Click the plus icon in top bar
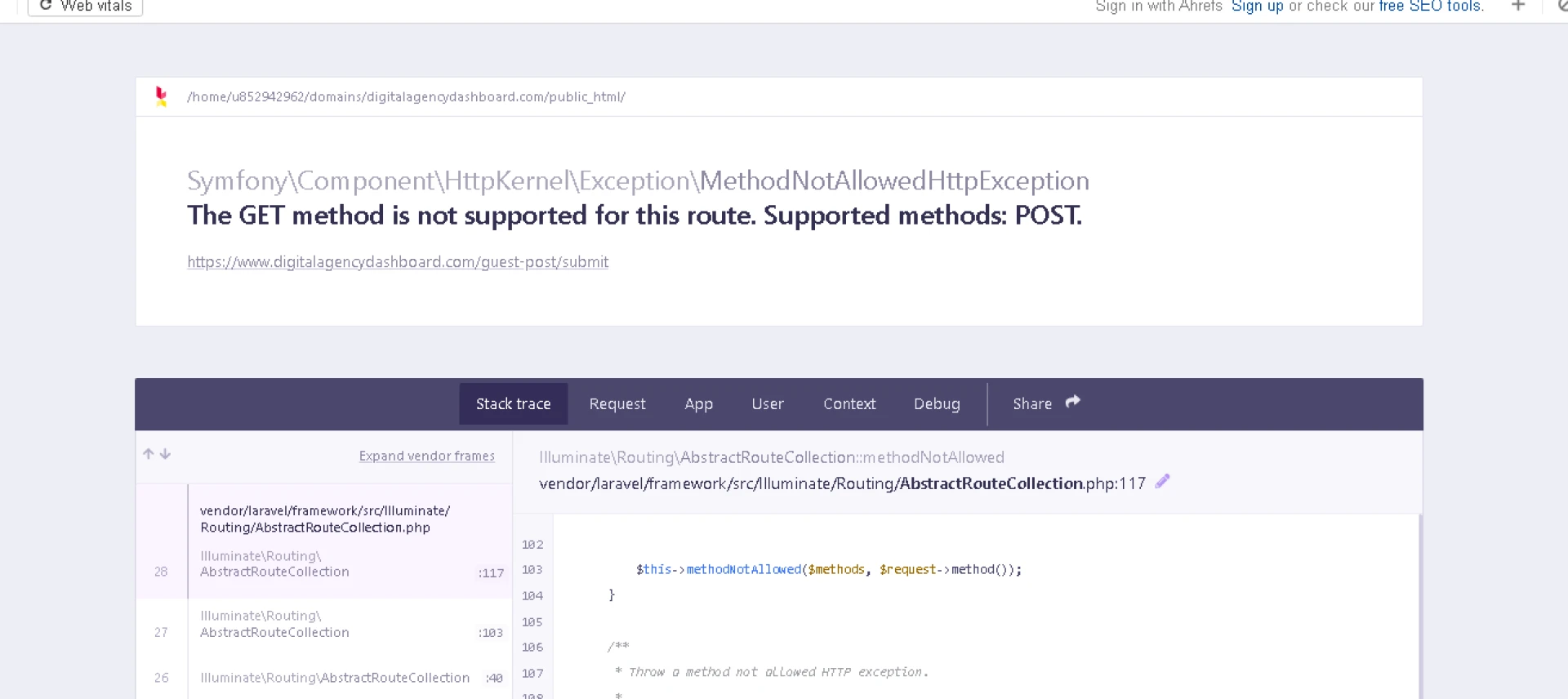The width and height of the screenshot is (1568, 699). (x=1517, y=6)
